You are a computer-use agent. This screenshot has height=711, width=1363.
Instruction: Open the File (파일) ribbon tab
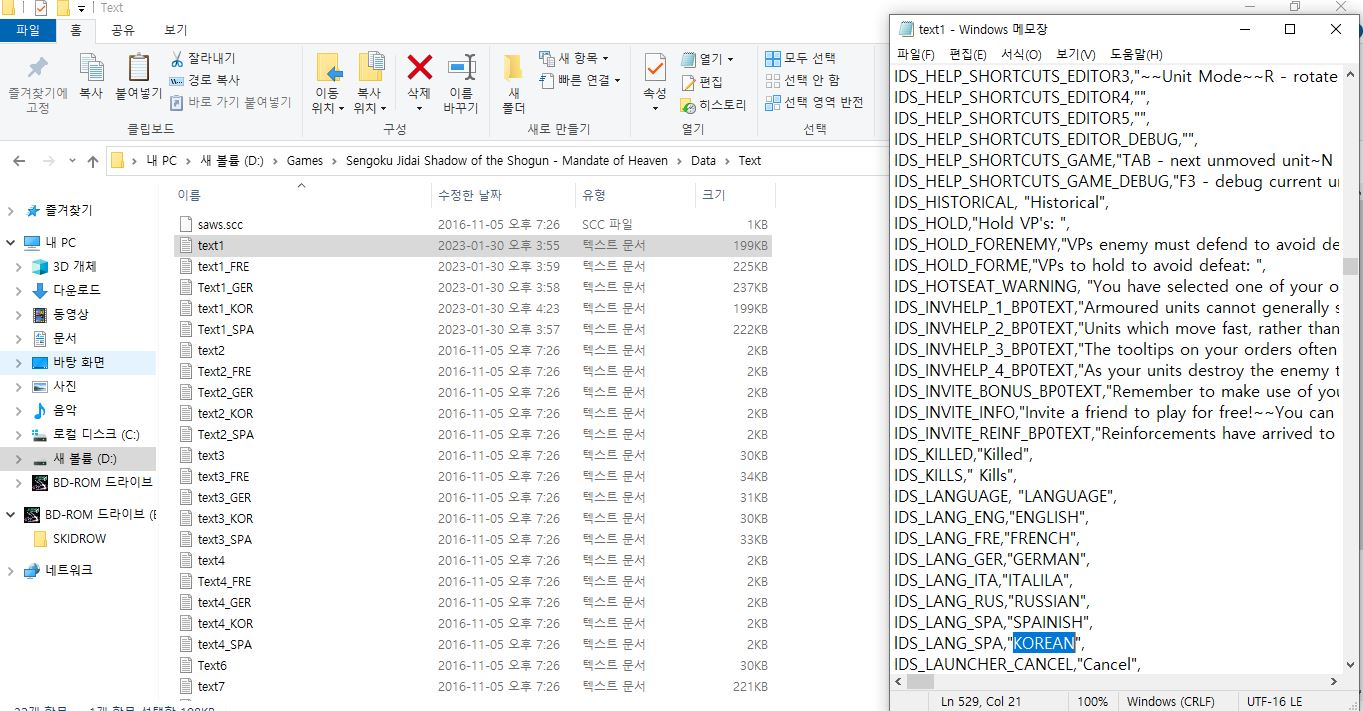28,31
